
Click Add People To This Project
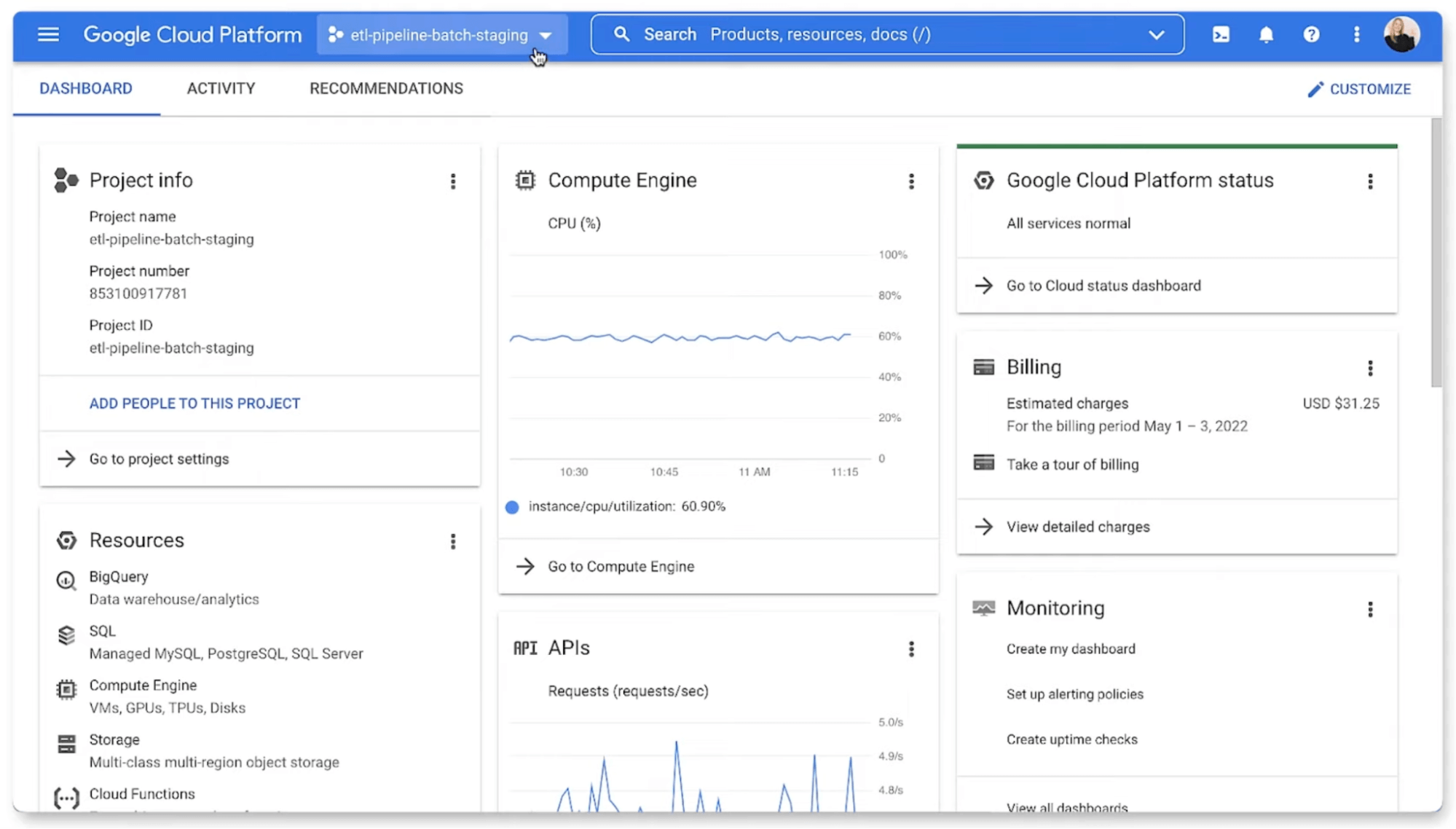pos(194,403)
